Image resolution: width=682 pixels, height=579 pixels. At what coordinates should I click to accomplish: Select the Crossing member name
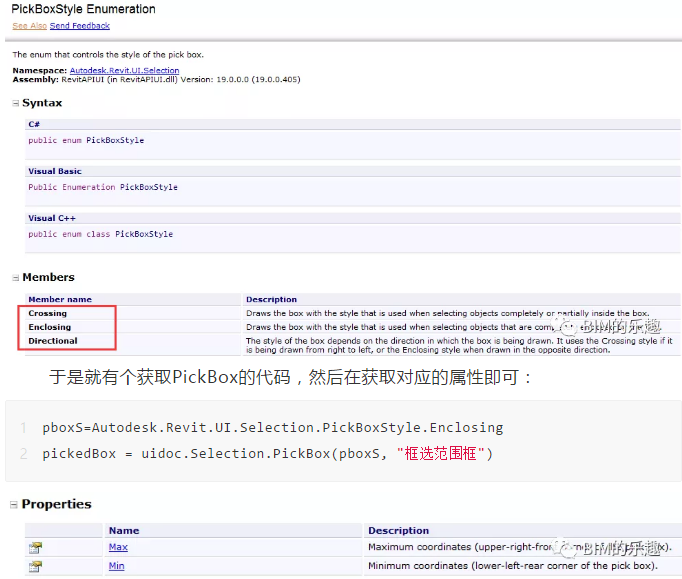point(47,313)
